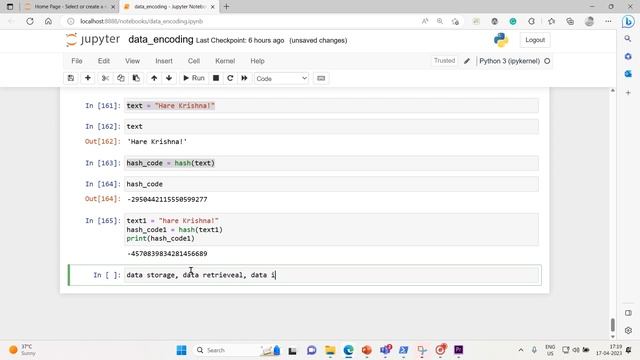Screen dimensions: 640x360
Task: Open Microsoft Edge from the taskbar
Action: [348, 350]
